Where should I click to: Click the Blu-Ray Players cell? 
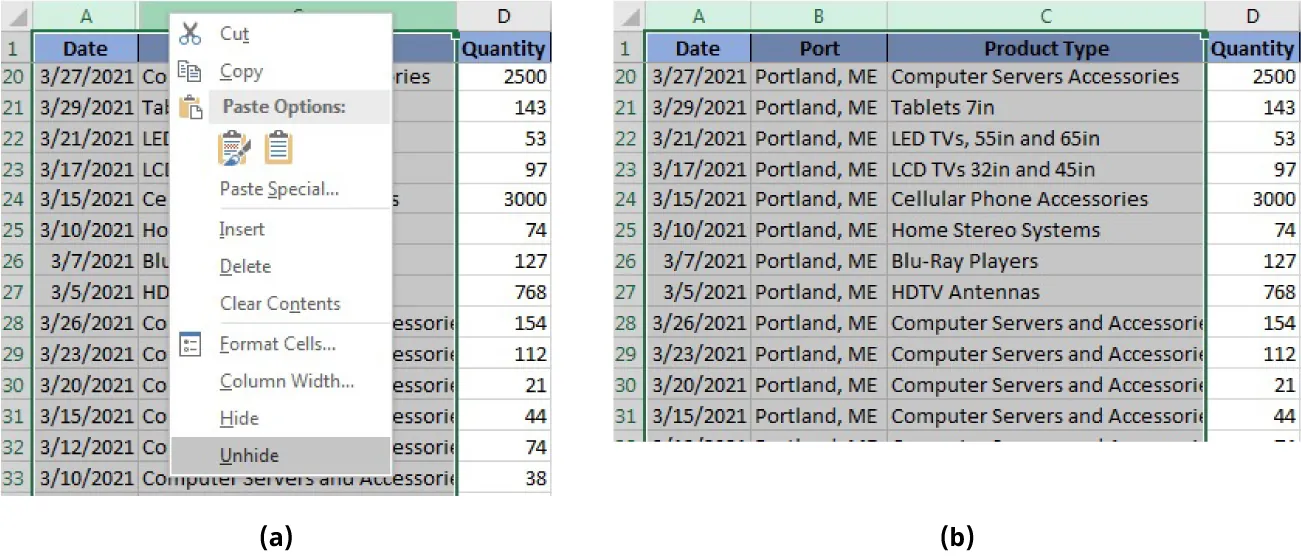point(1045,261)
